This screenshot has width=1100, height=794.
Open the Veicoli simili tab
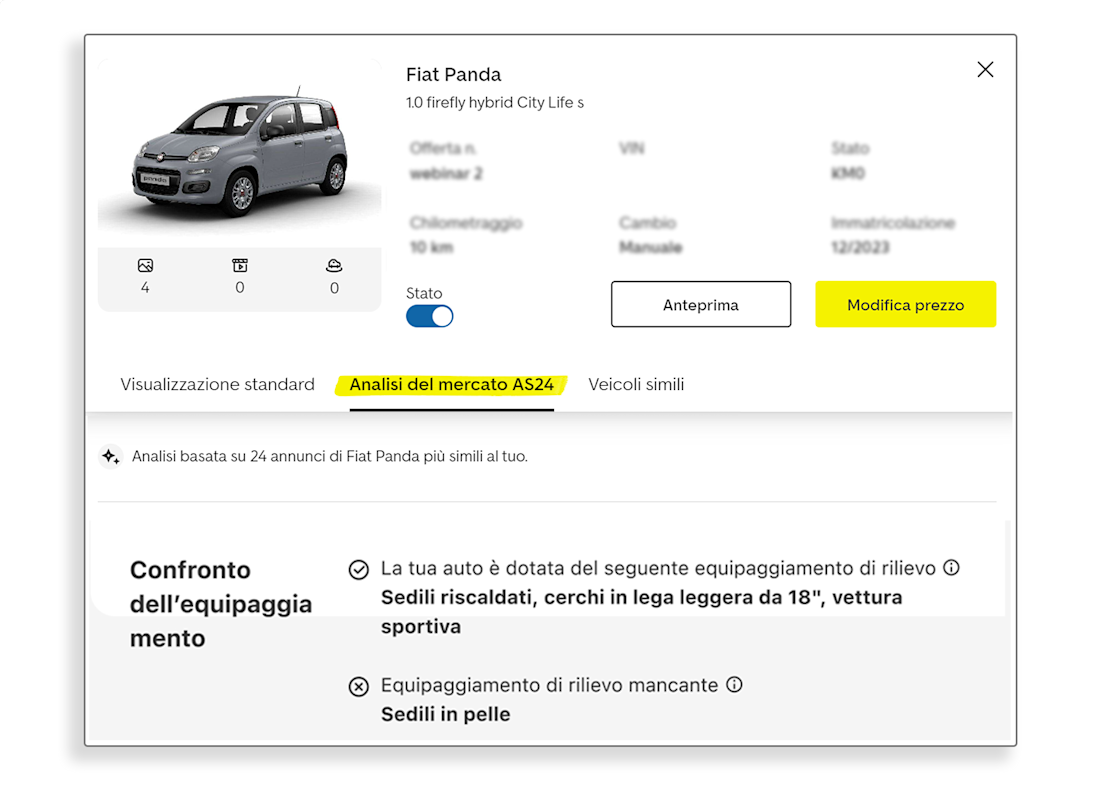[636, 384]
